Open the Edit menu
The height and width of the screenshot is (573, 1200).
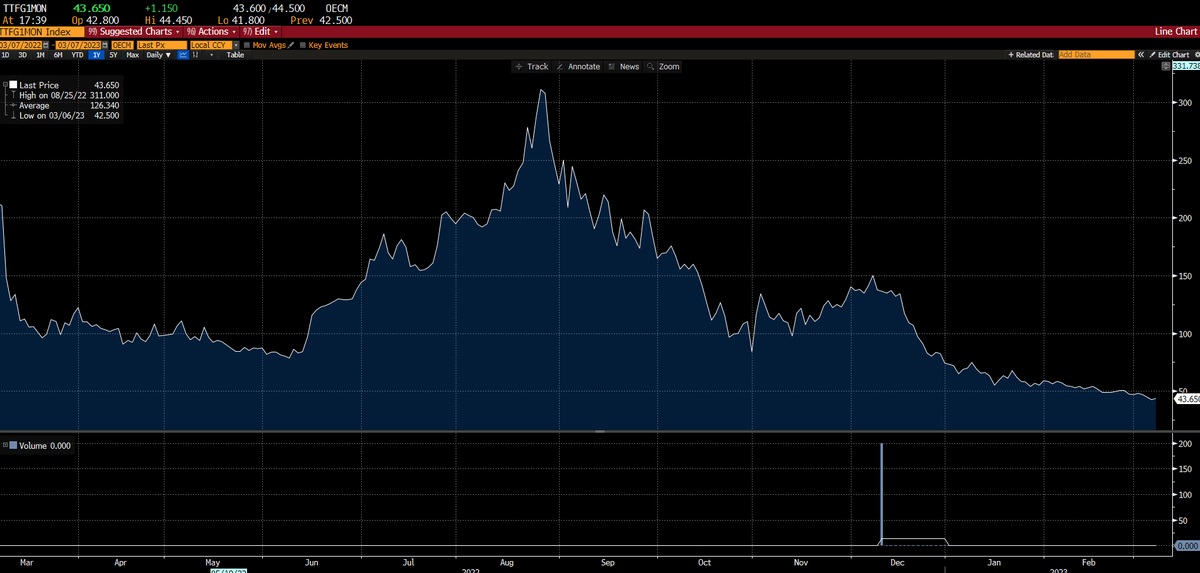tap(260, 32)
